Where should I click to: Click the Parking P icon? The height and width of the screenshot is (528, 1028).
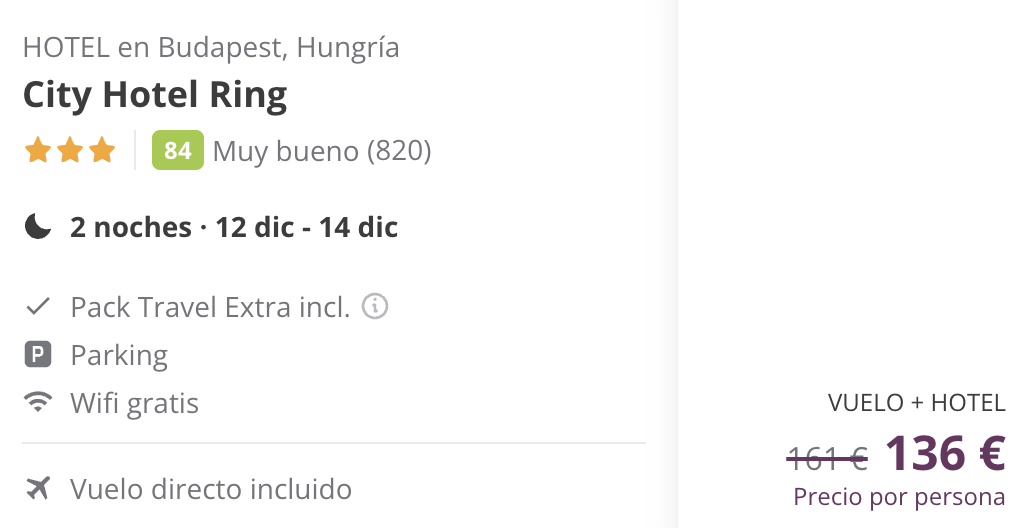click(37, 355)
